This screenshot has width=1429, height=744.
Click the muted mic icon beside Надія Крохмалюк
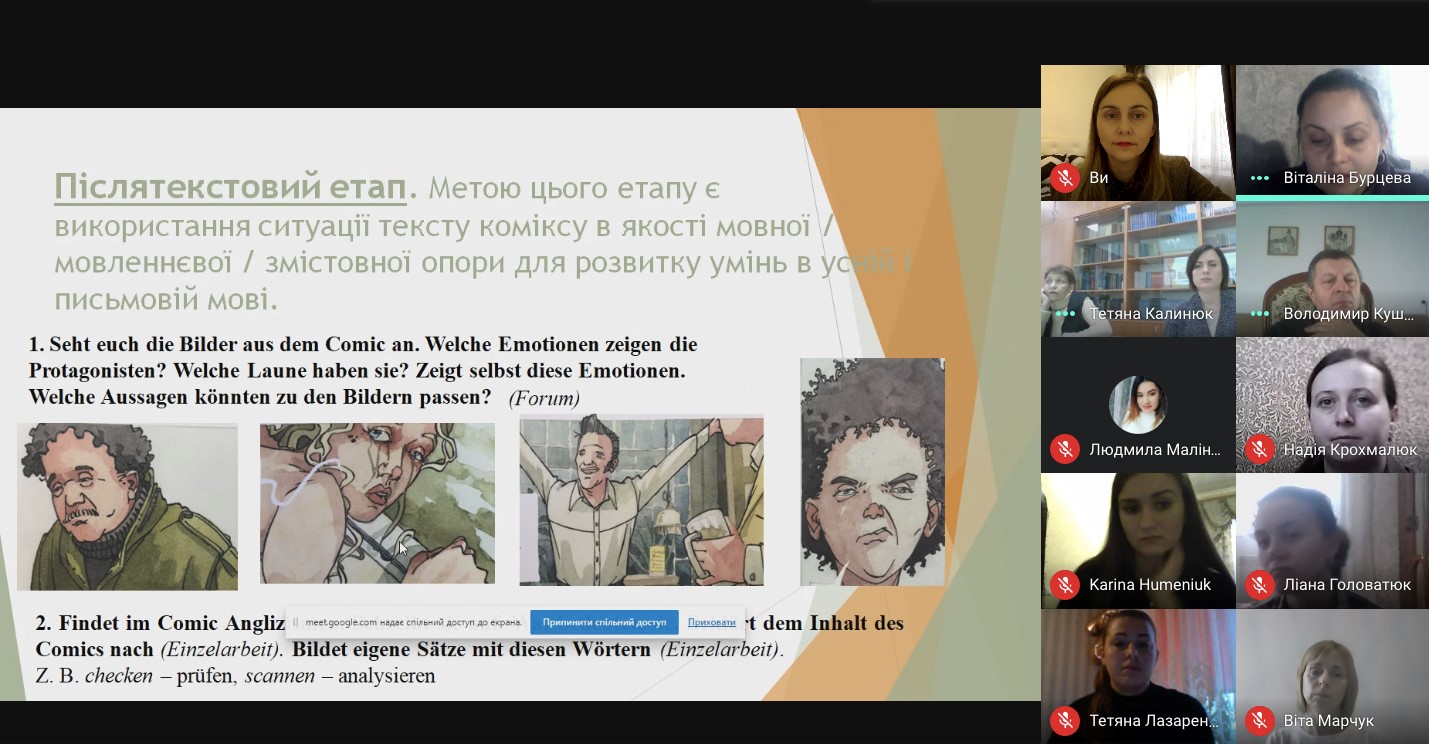click(x=1260, y=450)
